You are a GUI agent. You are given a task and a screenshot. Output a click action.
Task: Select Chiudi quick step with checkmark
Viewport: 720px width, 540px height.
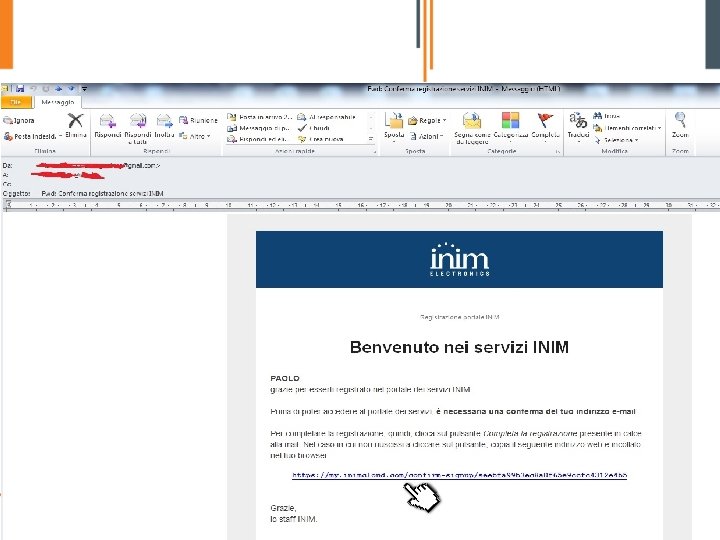(314, 128)
